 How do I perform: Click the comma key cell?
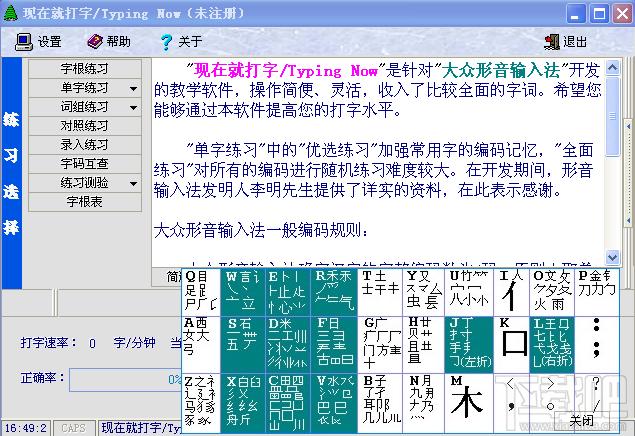511,403
